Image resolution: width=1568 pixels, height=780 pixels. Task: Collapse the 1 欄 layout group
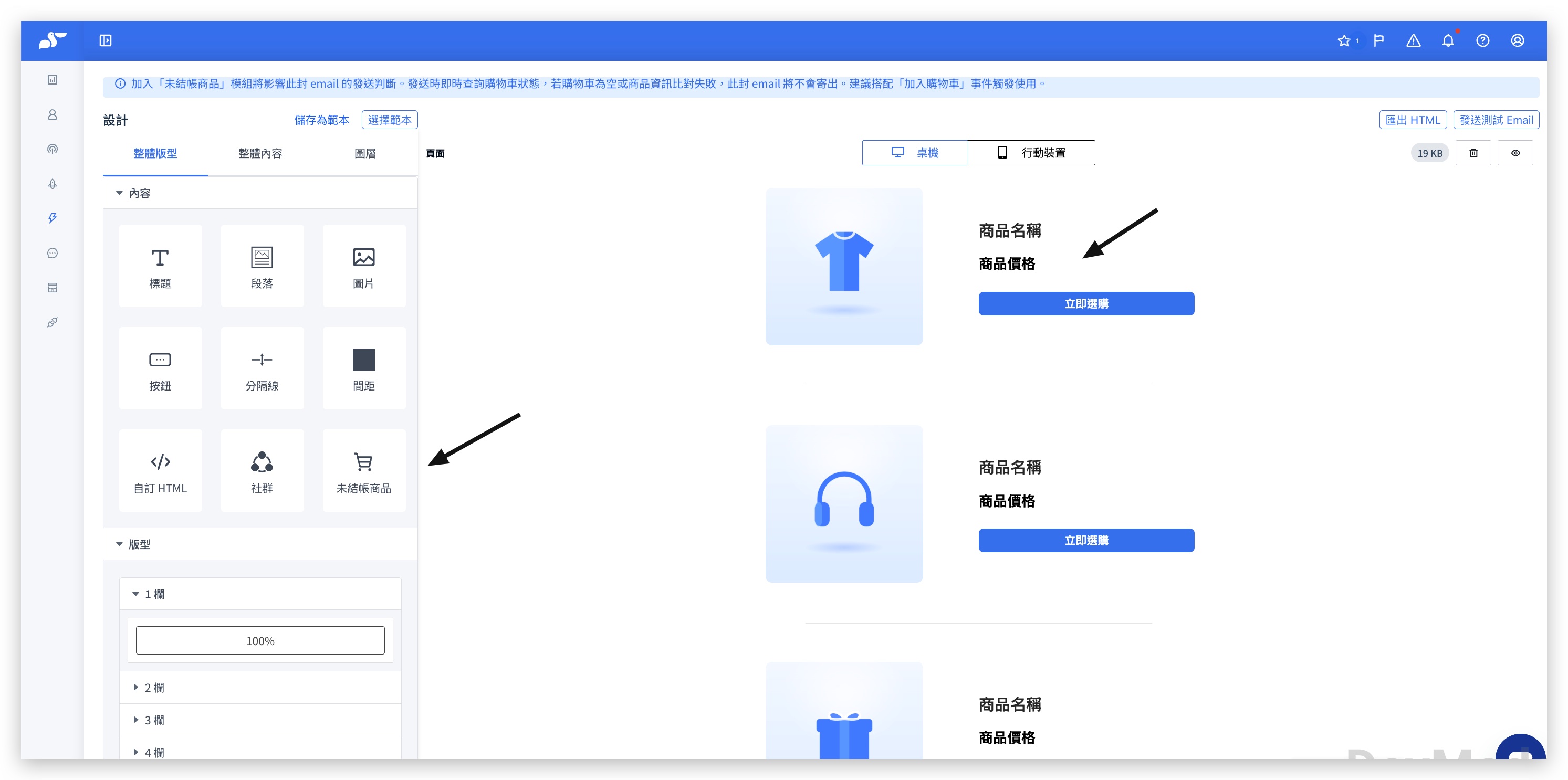point(260,594)
